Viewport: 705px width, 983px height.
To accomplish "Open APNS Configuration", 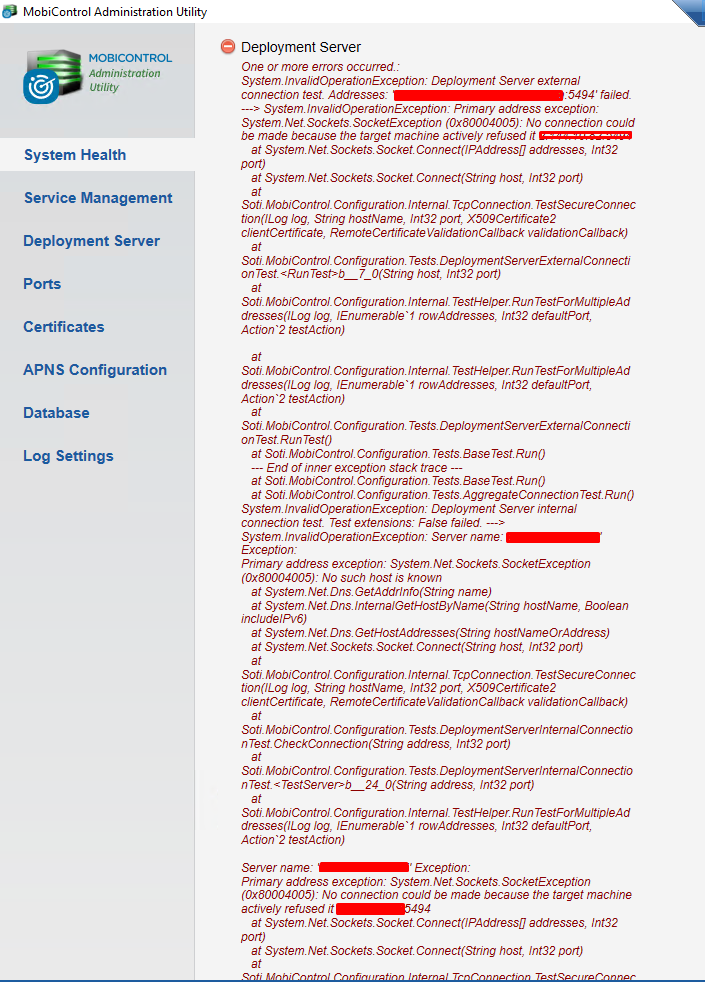I will pos(95,370).
